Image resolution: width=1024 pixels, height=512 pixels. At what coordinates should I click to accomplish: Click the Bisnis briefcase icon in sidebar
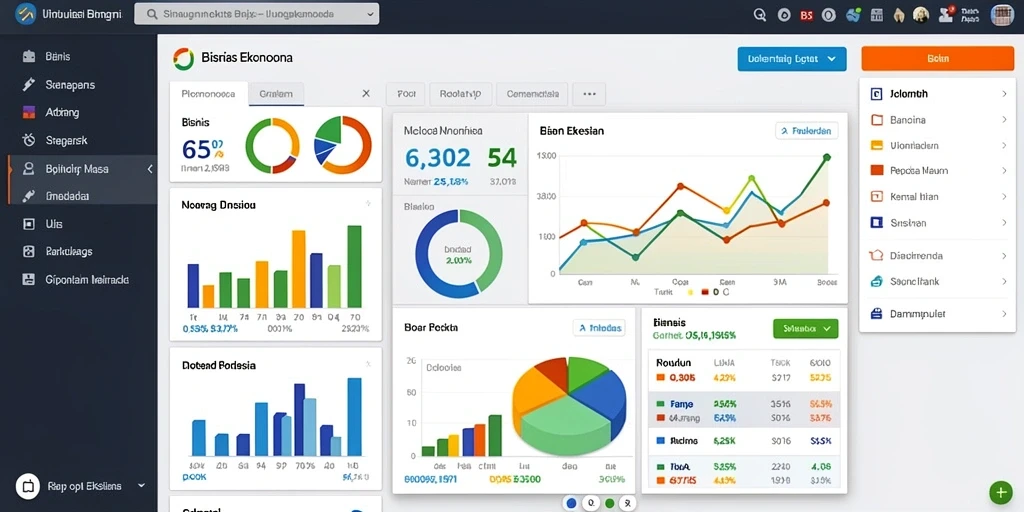coord(29,57)
